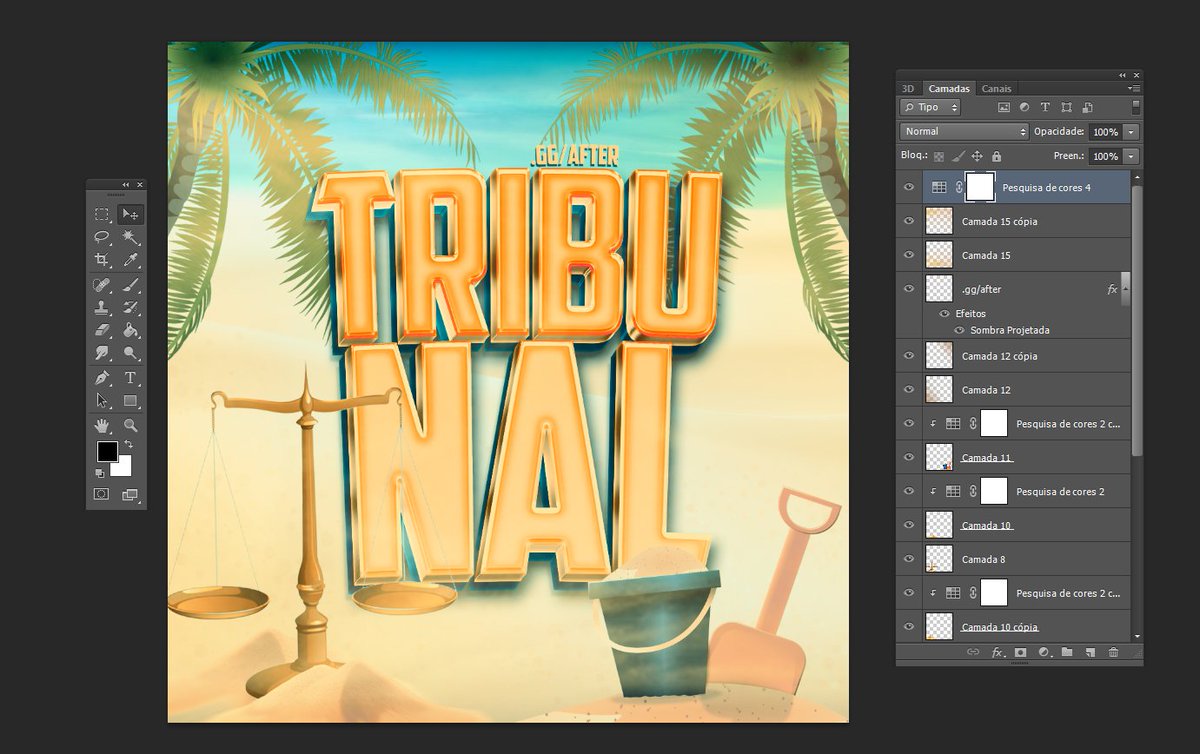Select the Pen tool
The height and width of the screenshot is (754, 1200).
click(x=102, y=378)
